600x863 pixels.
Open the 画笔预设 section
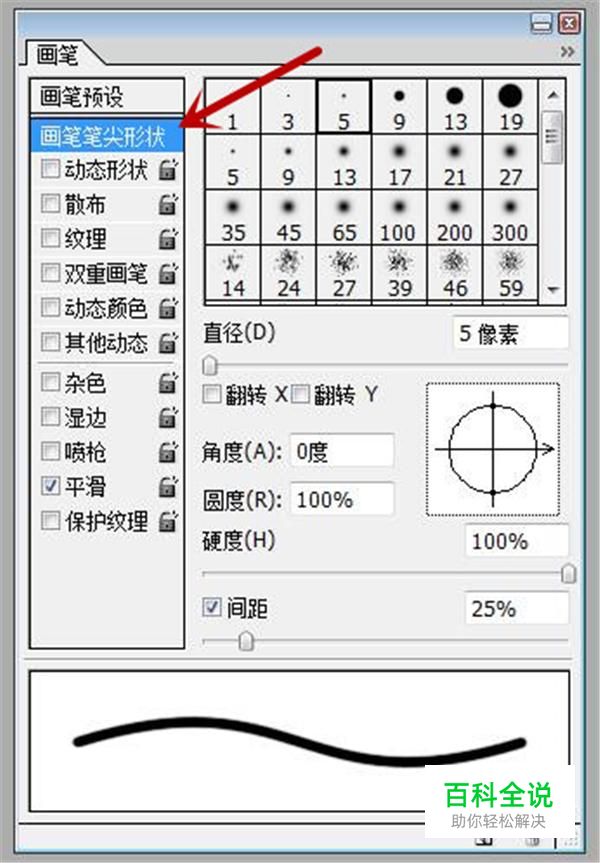click(107, 97)
